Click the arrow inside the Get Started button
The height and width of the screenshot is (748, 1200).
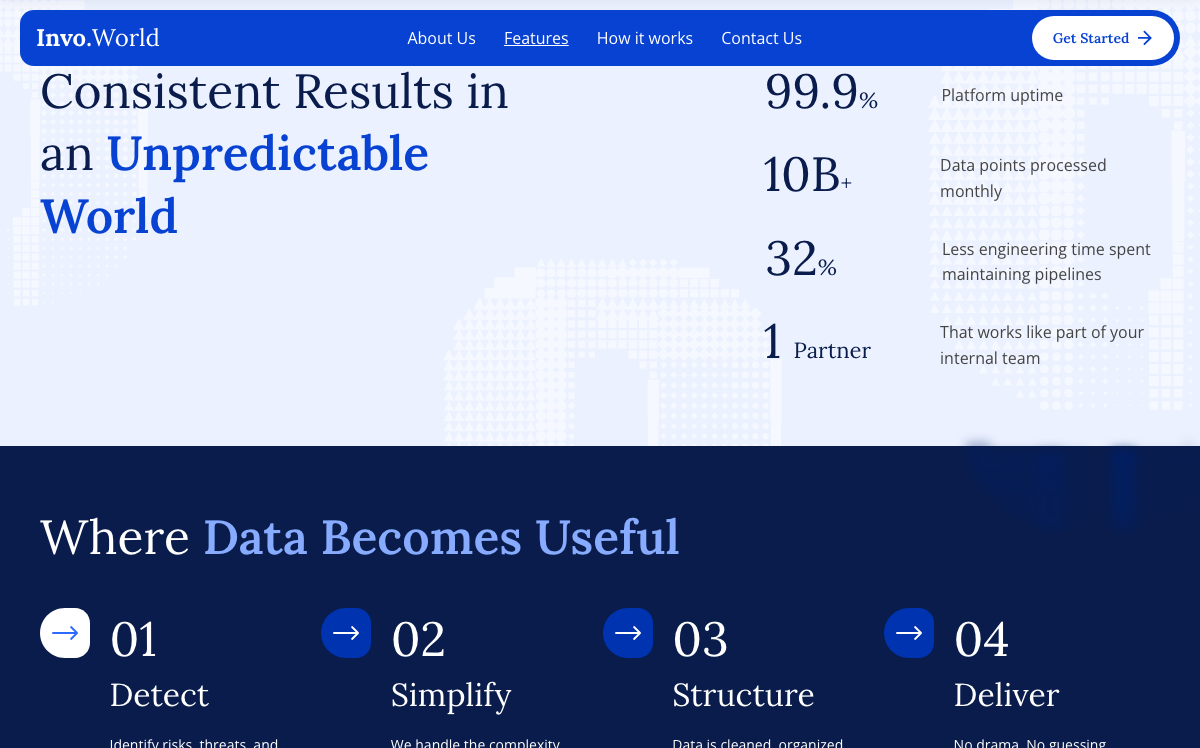pyautogui.click(x=1145, y=38)
